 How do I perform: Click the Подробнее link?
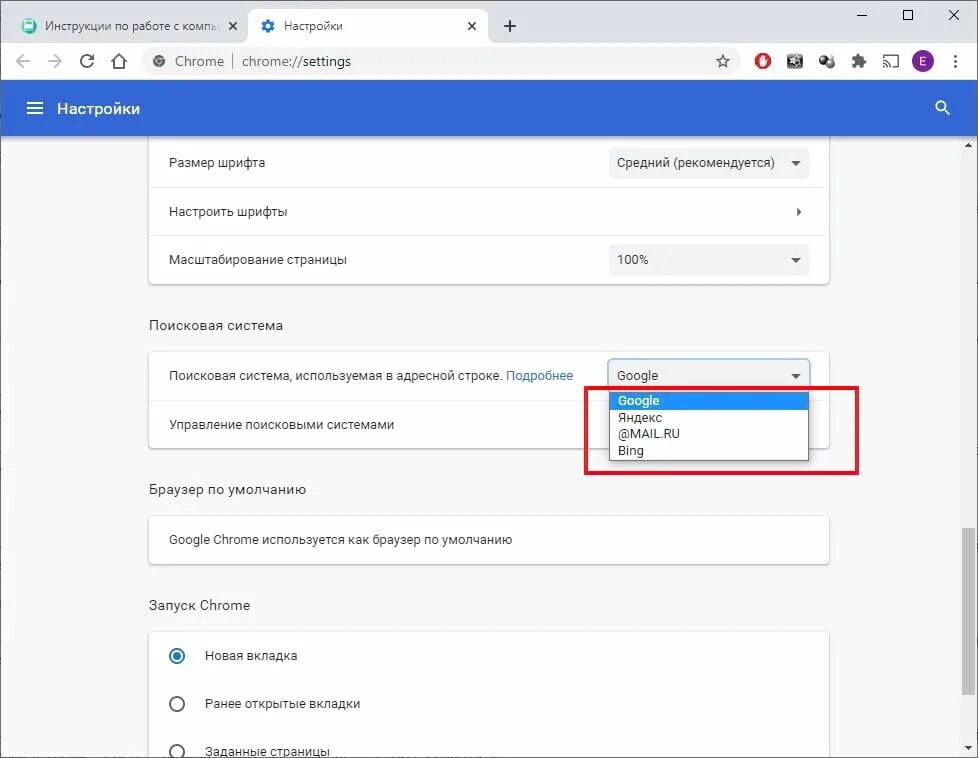coord(540,376)
